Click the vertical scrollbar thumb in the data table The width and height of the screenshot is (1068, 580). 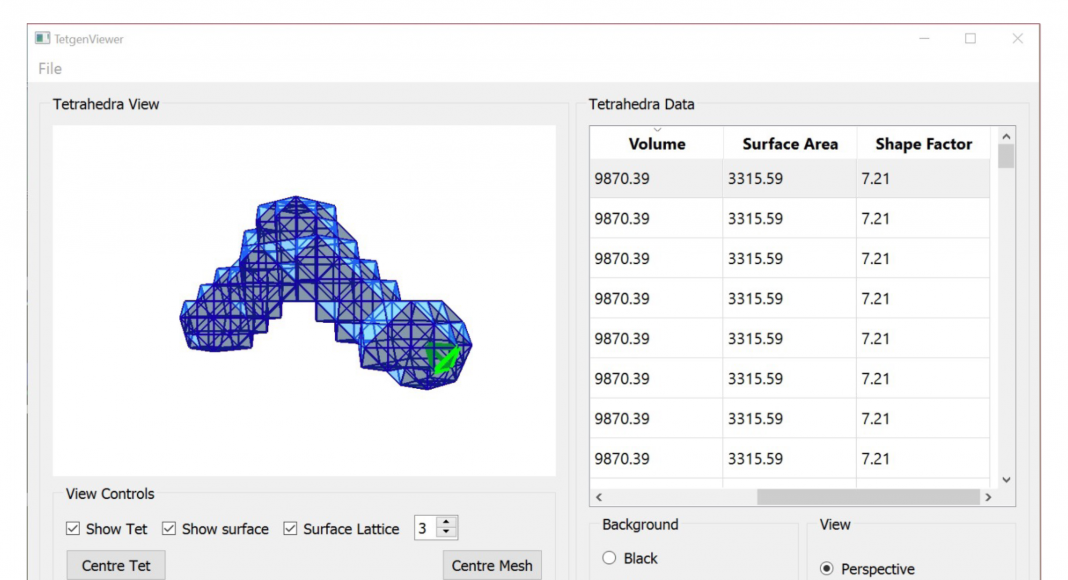(x=1006, y=156)
